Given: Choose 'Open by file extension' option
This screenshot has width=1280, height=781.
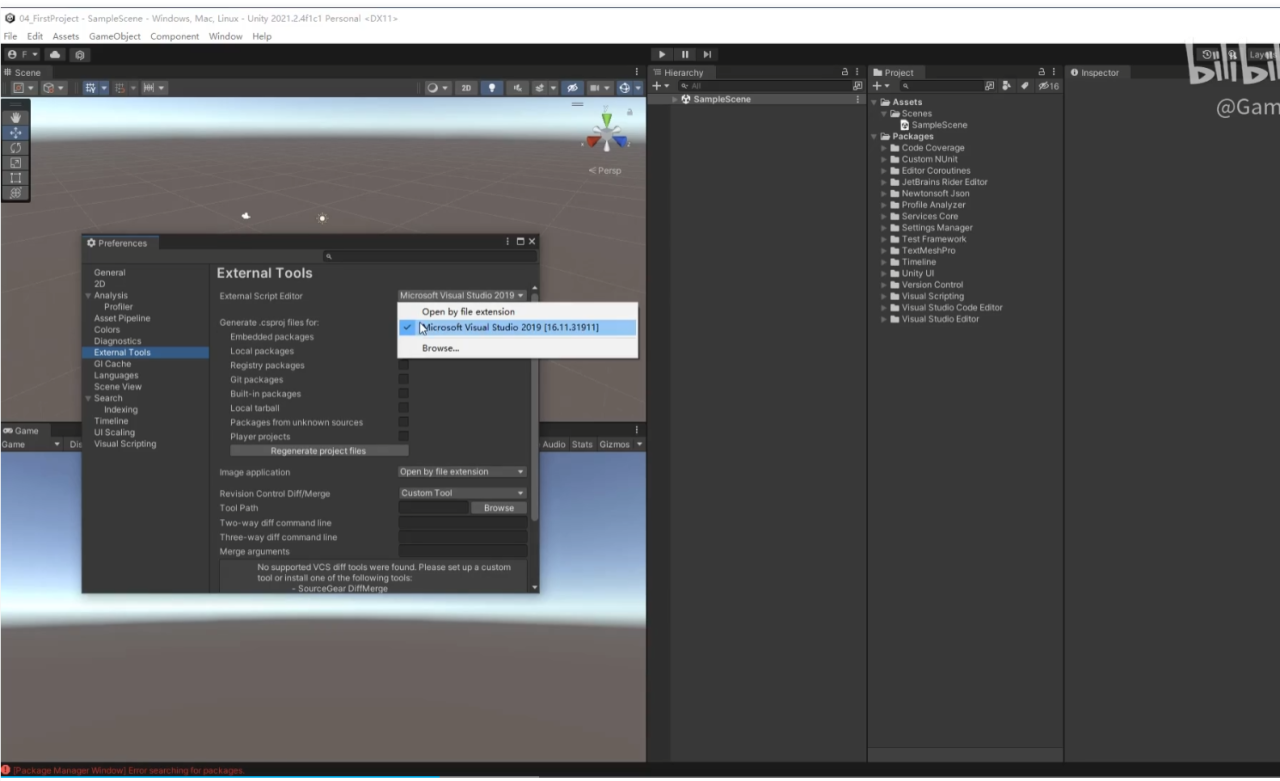Looking at the screenshot, I should (468, 312).
